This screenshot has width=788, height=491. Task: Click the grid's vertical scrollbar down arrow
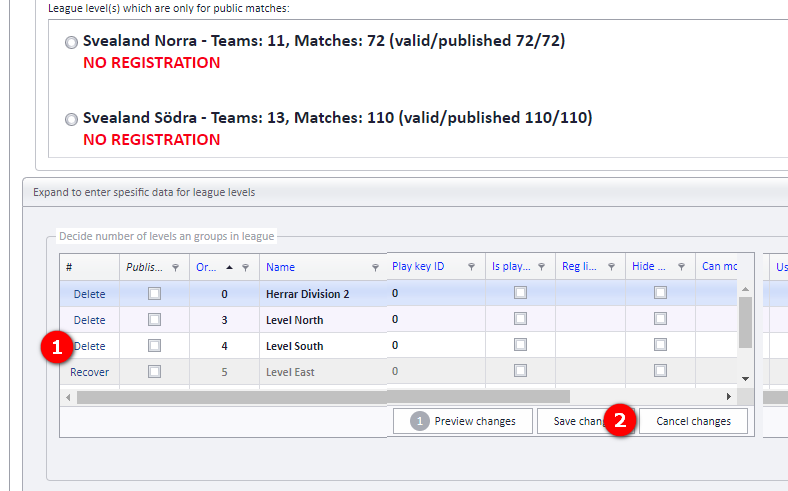(x=745, y=379)
